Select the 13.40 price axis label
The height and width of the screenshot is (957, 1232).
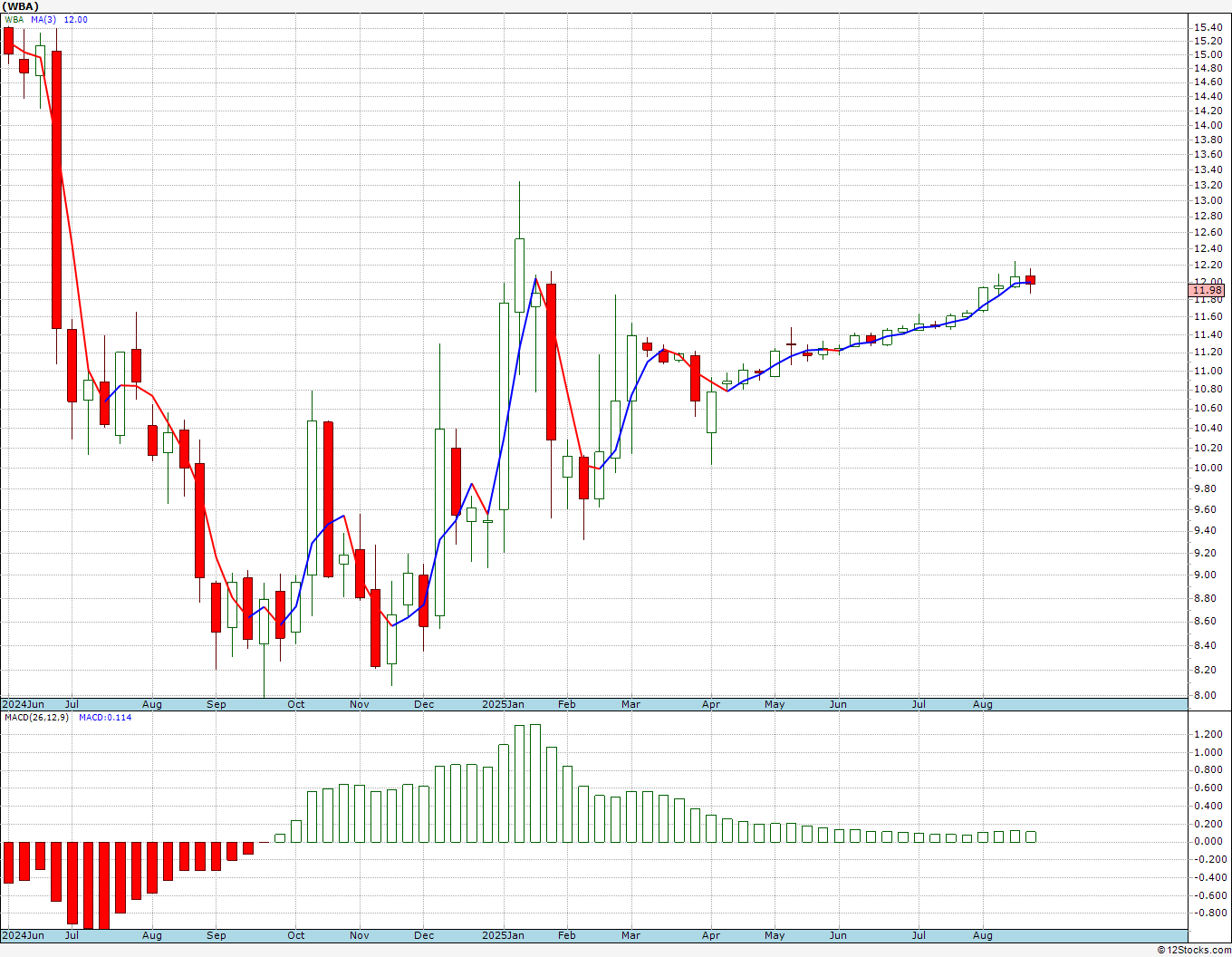tap(1208, 169)
